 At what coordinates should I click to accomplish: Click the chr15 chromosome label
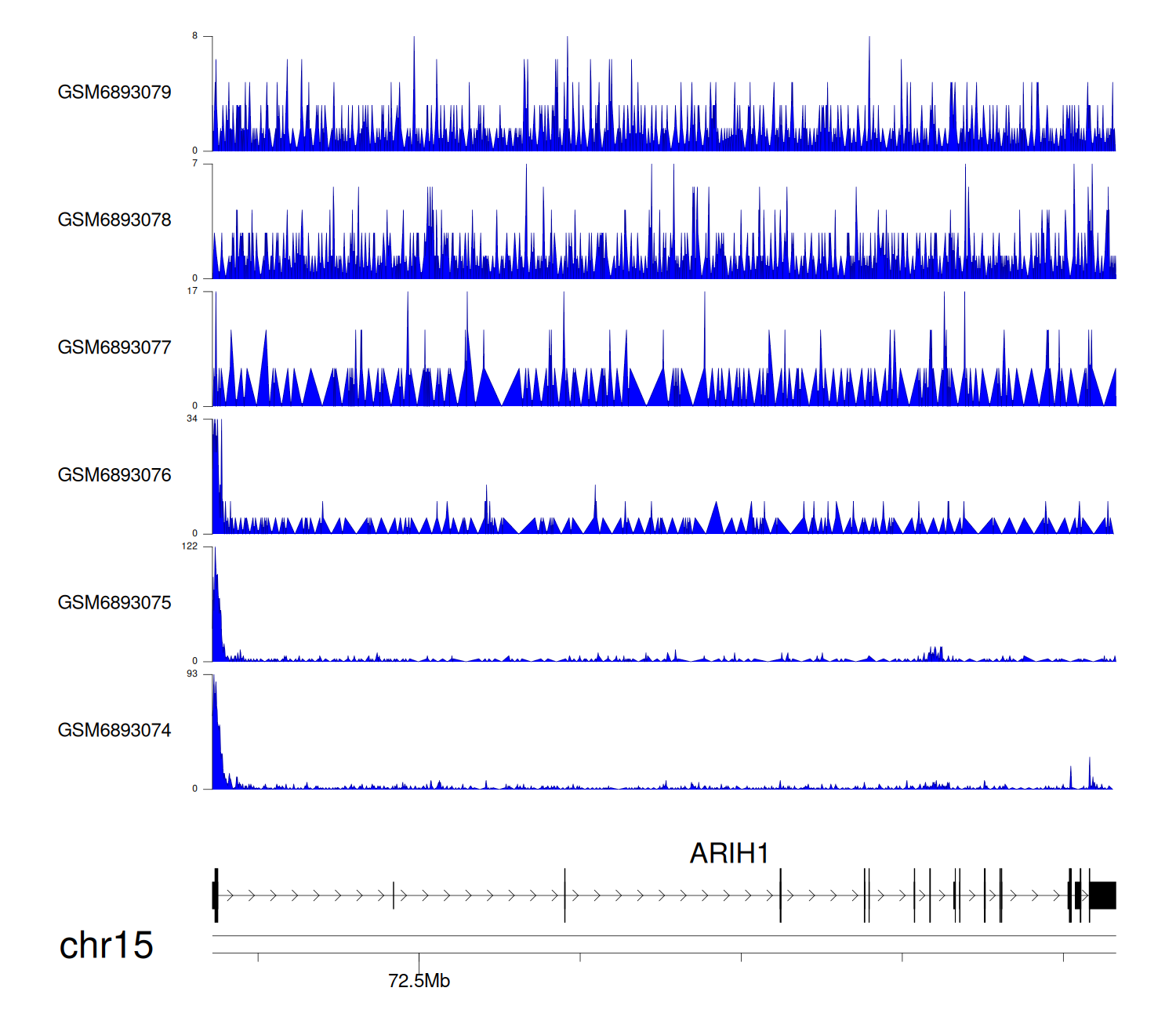click(x=106, y=946)
